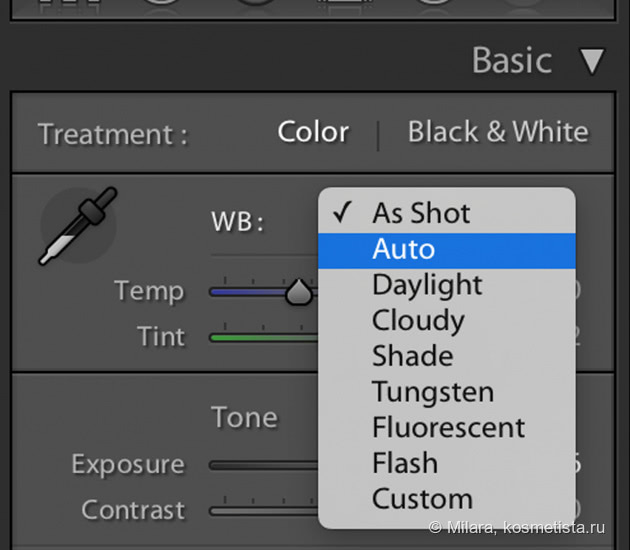Click the green Tint slider track
Viewport: 630px width, 550px height.
[x=264, y=338]
